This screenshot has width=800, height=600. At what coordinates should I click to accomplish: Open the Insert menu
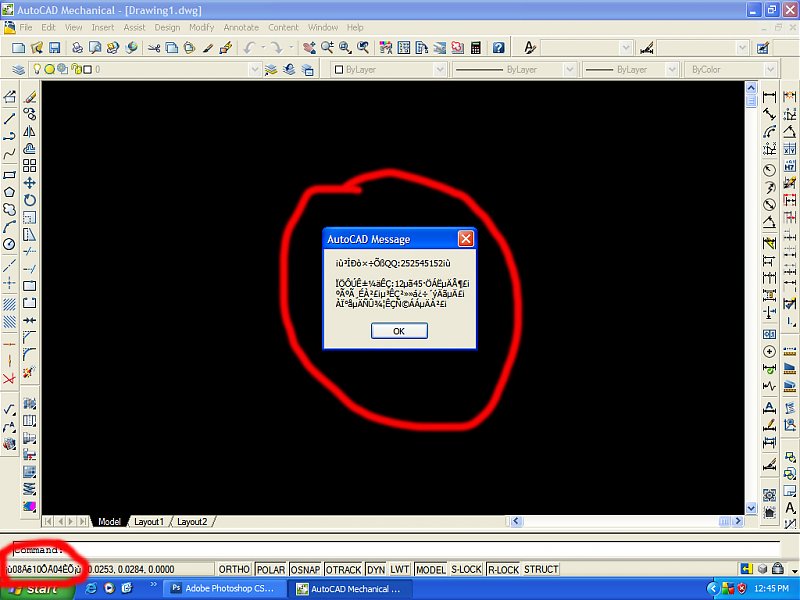click(103, 28)
